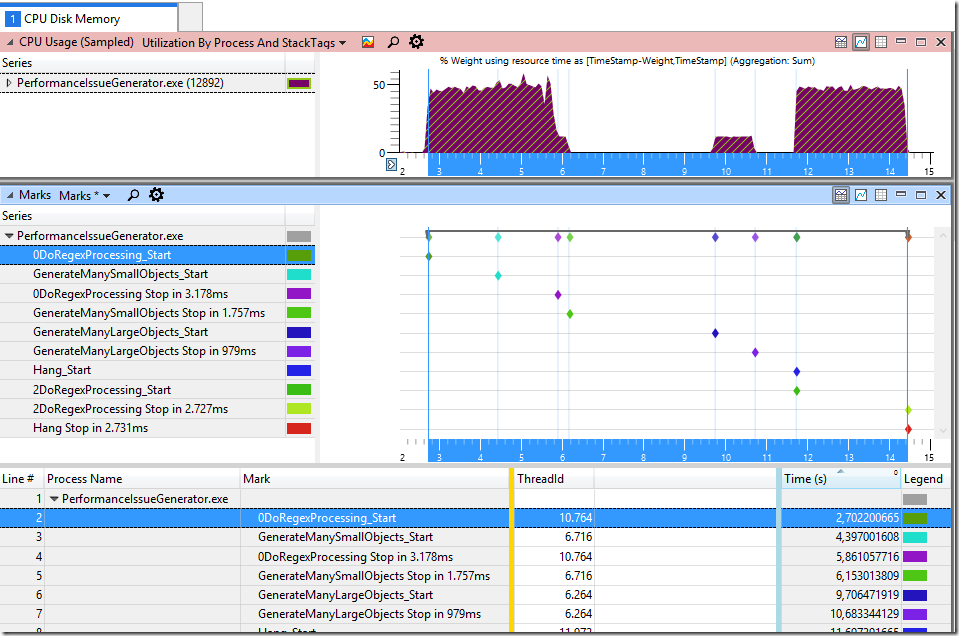Select Hang_Start in the series list
The width and height of the screenshot is (959, 636).
click(x=157, y=370)
